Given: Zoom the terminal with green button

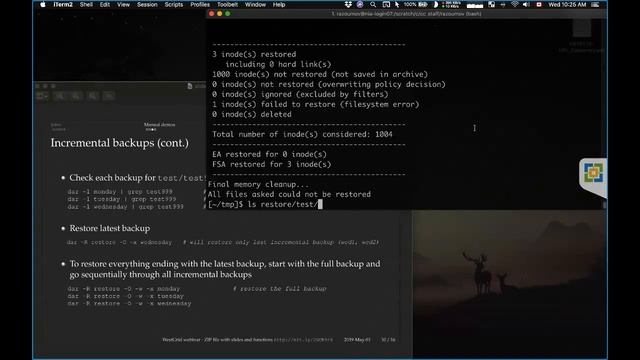Looking at the screenshot, I should pyautogui.click(x=228, y=14).
